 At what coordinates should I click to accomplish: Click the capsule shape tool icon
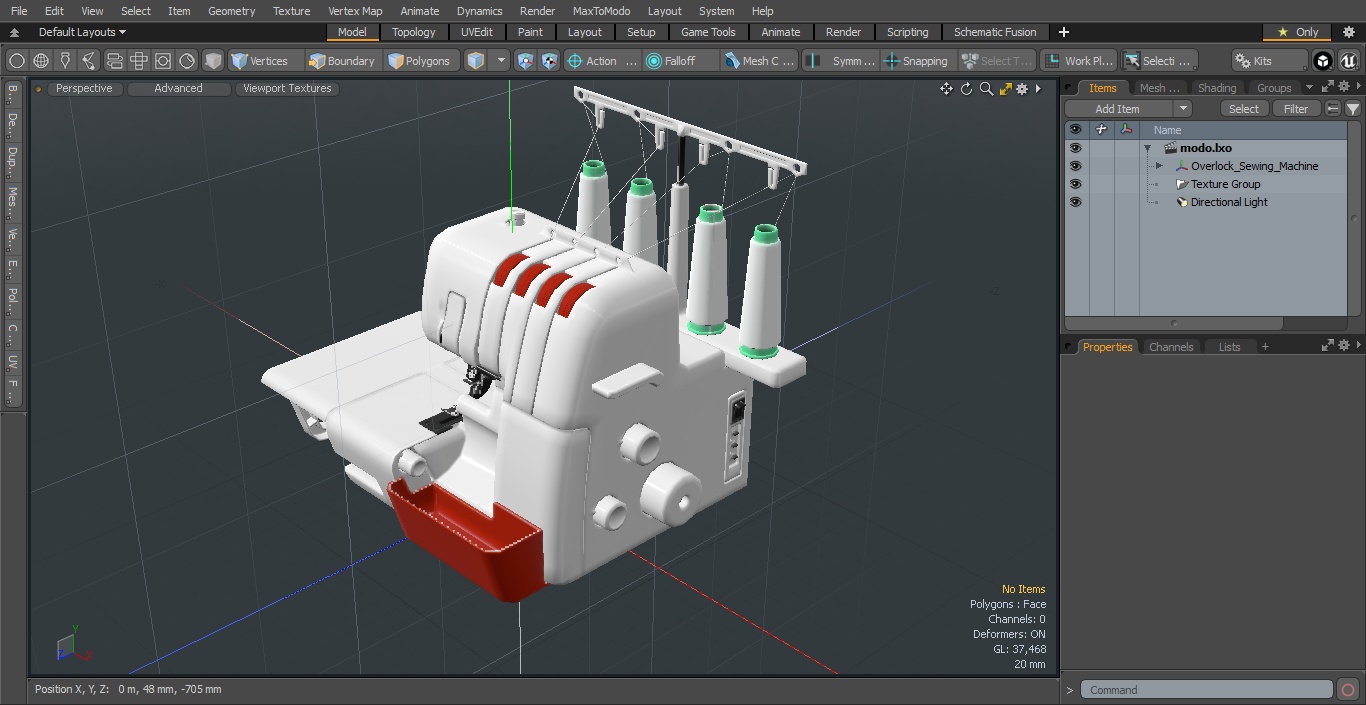114,61
